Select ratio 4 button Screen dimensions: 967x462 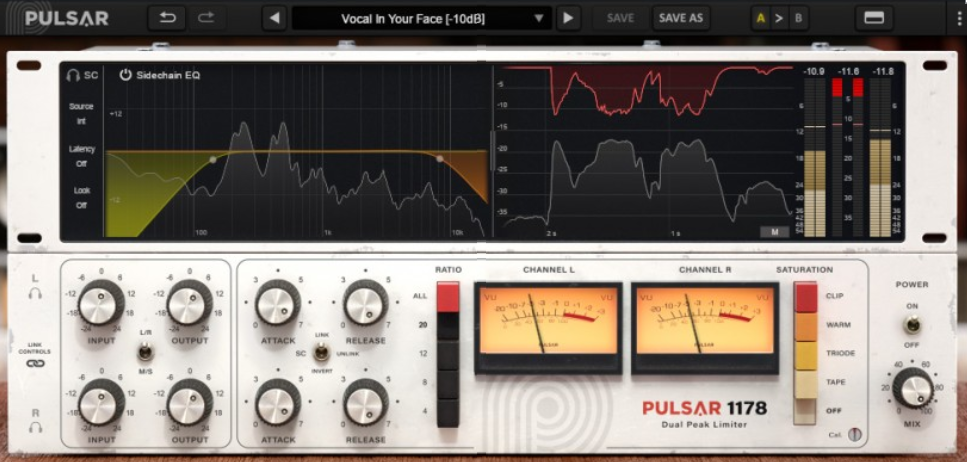click(x=448, y=412)
